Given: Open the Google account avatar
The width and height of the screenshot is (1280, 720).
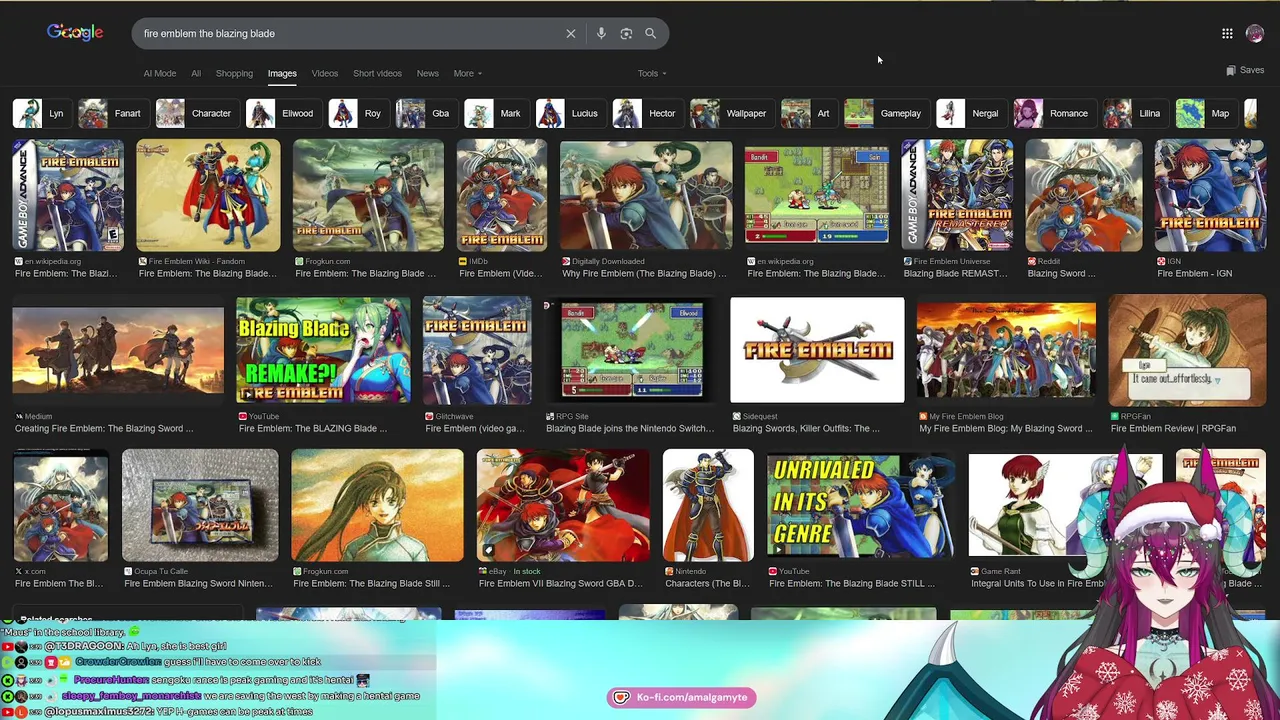Looking at the screenshot, I should coord(1255,34).
